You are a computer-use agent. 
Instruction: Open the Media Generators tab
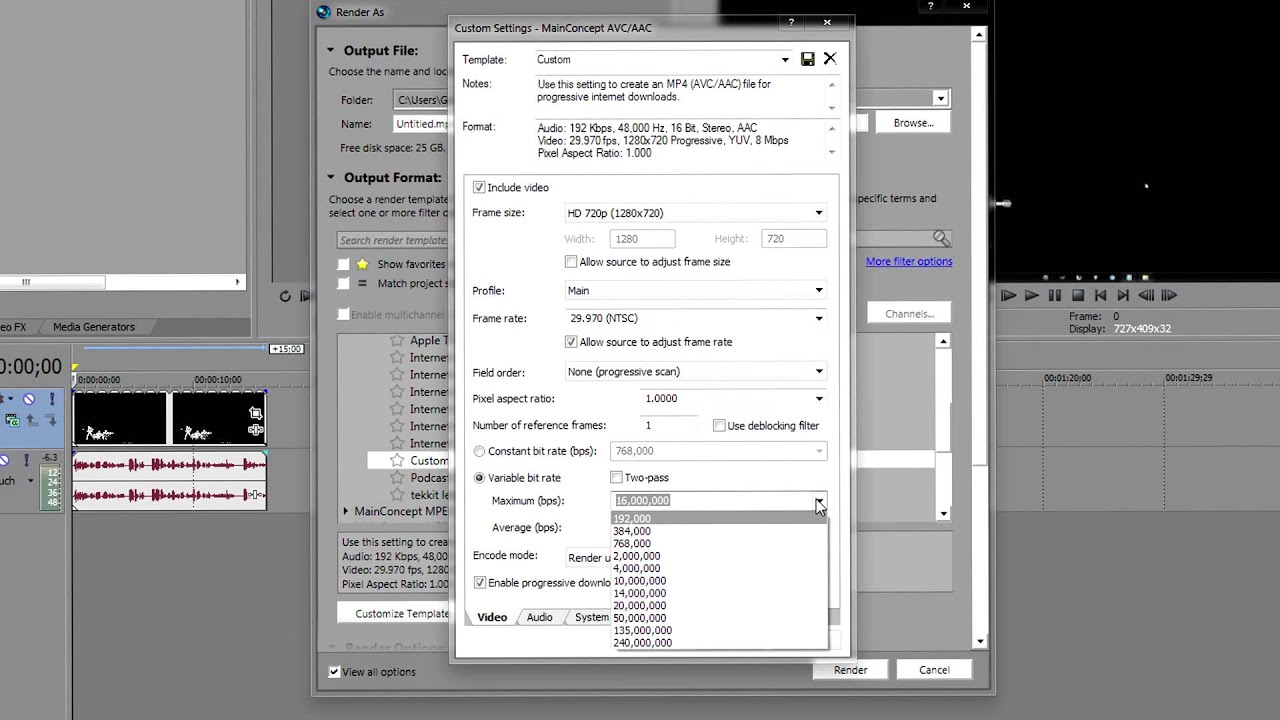(94, 327)
